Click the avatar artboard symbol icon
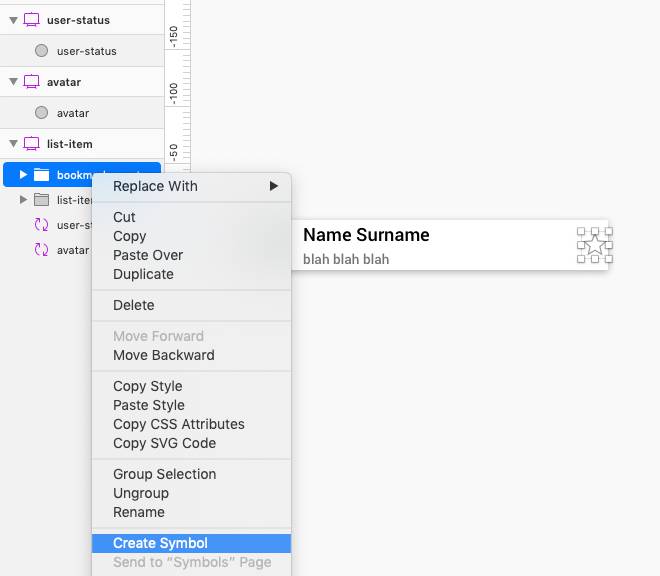The image size is (660, 576). [31, 82]
